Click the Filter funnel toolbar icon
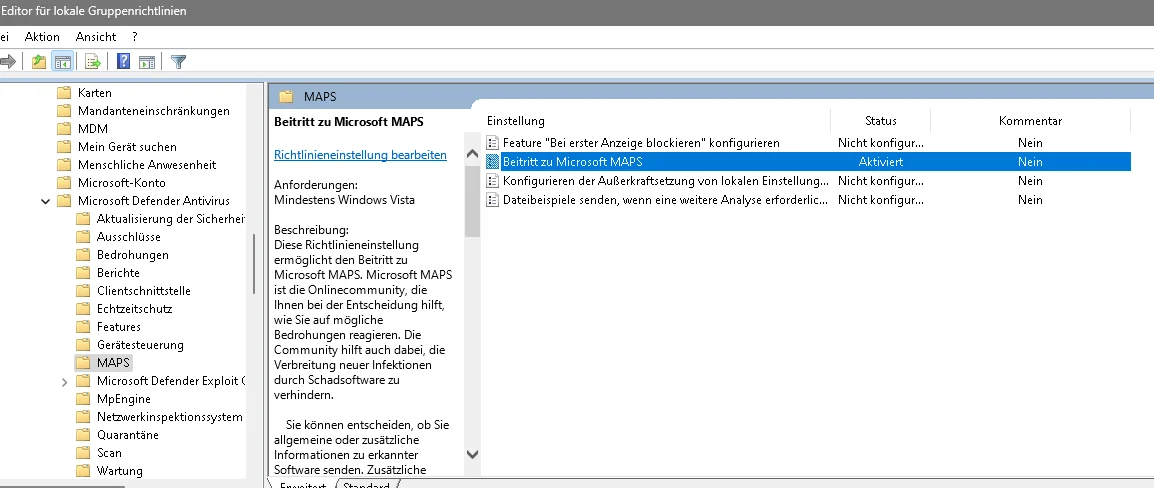Screen dimensions: 1154x488 point(178,62)
